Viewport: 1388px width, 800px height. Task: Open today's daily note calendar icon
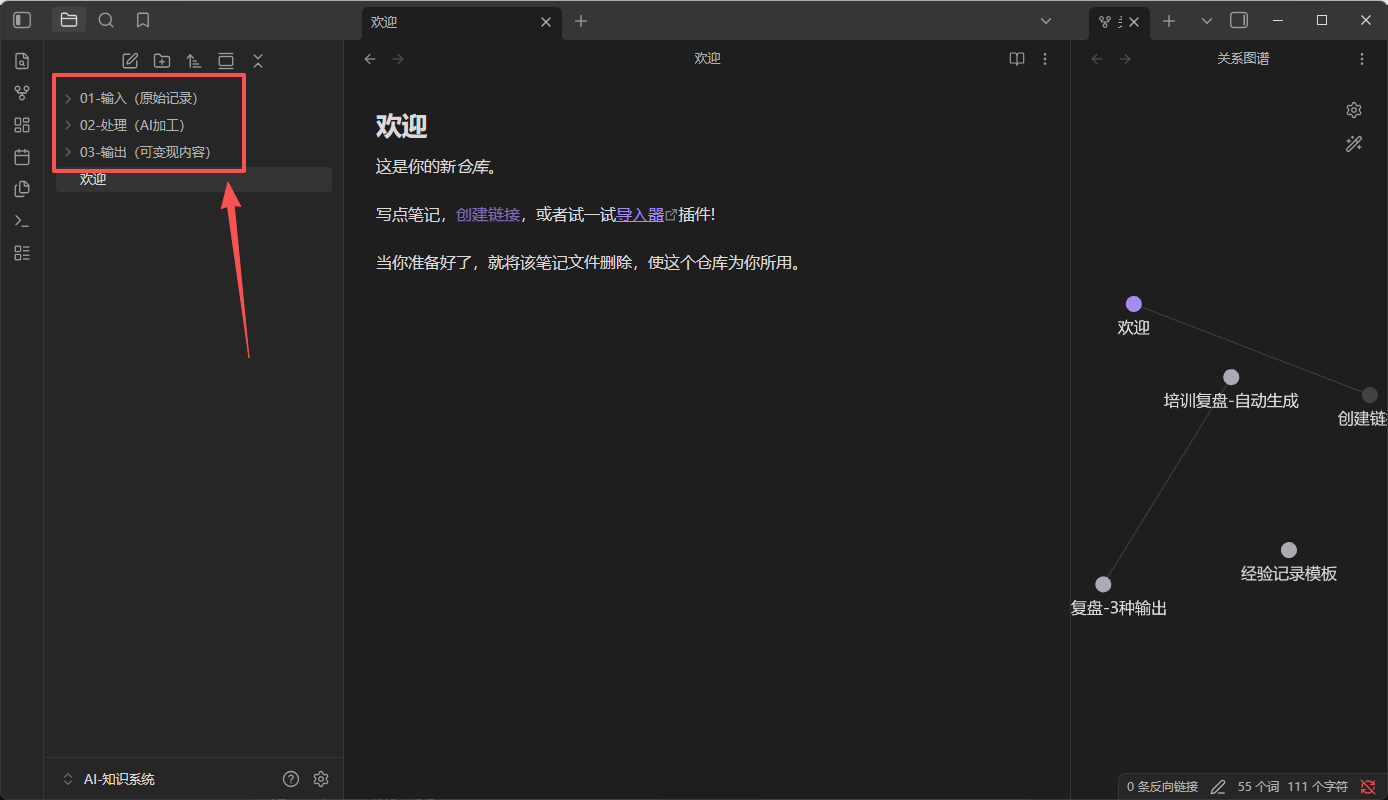point(22,157)
